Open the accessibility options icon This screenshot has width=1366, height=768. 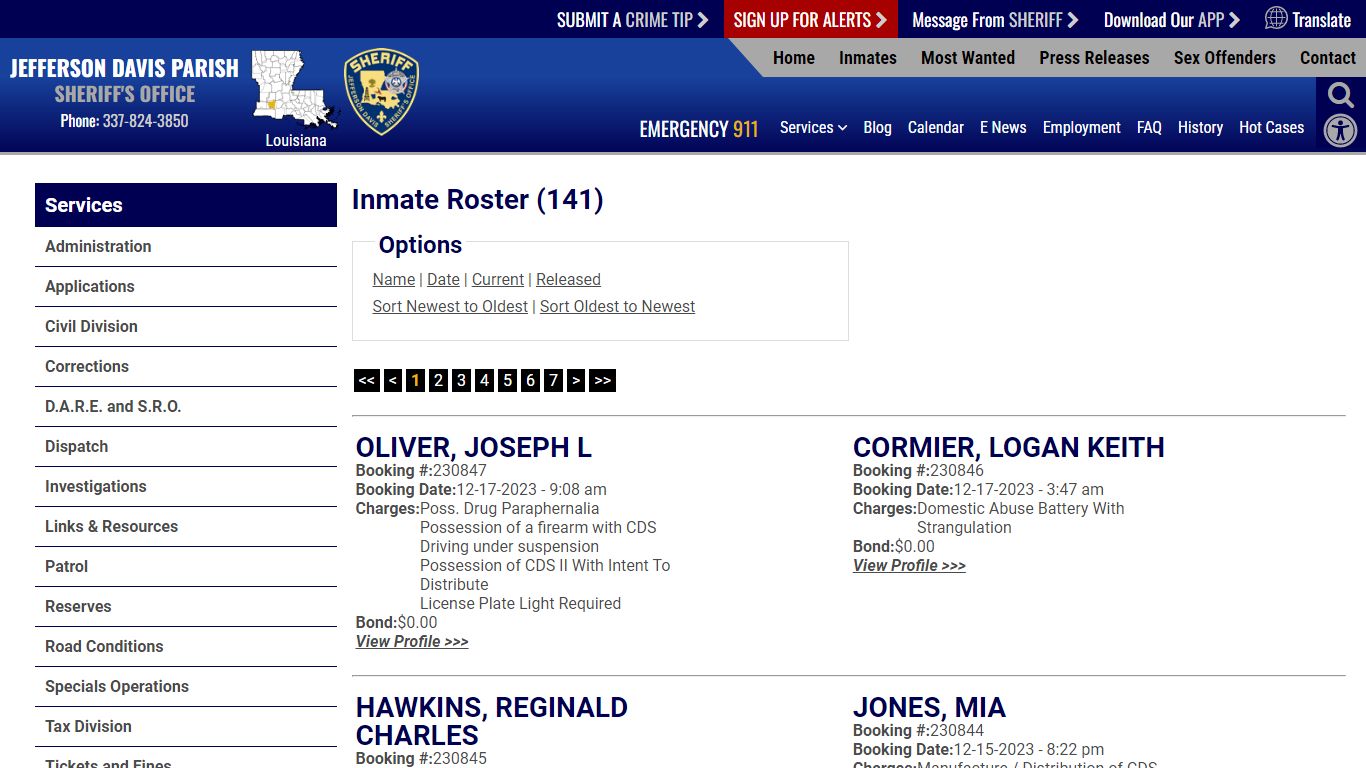tap(1341, 131)
